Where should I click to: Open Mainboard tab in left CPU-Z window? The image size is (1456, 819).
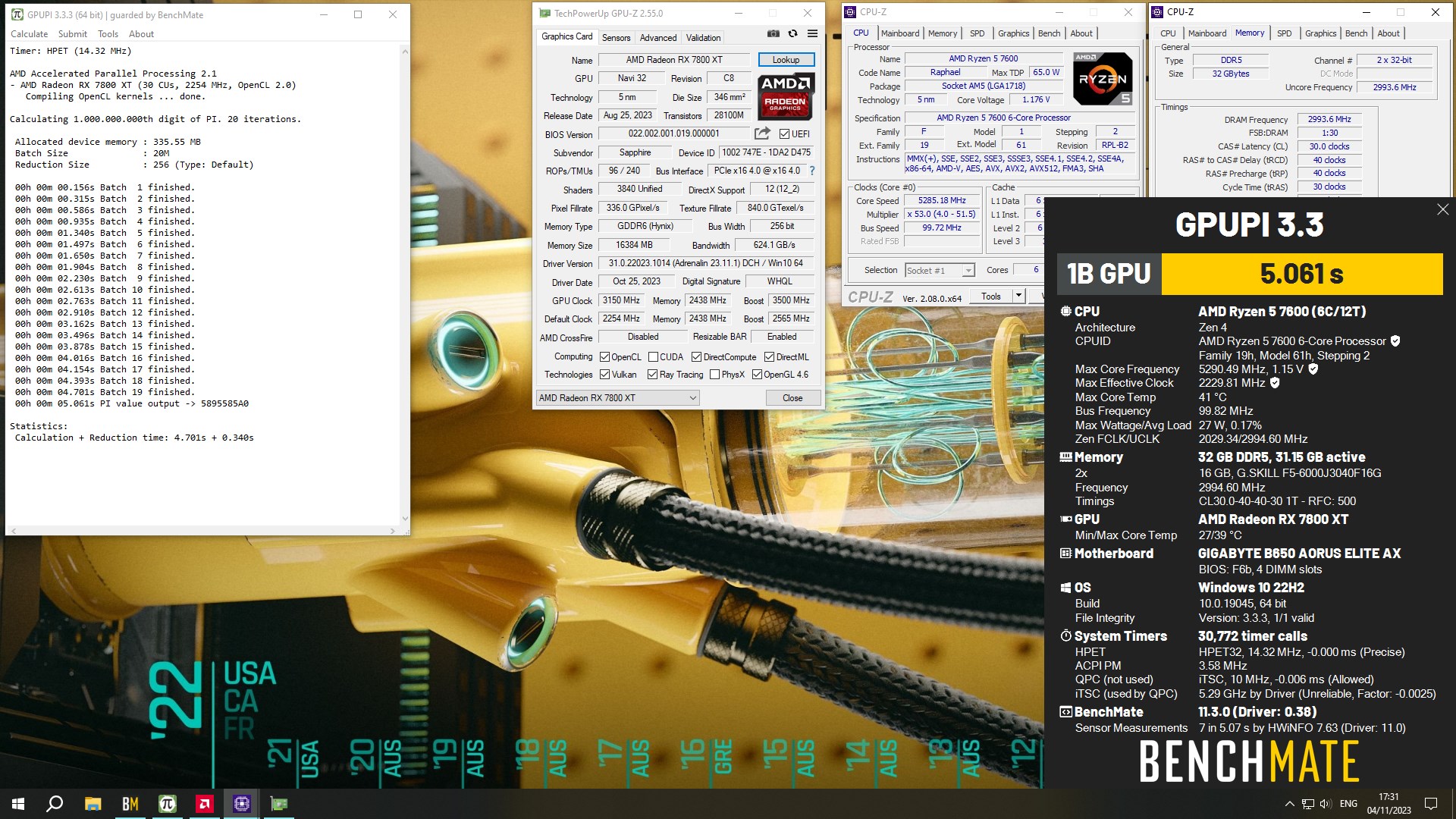pos(900,33)
